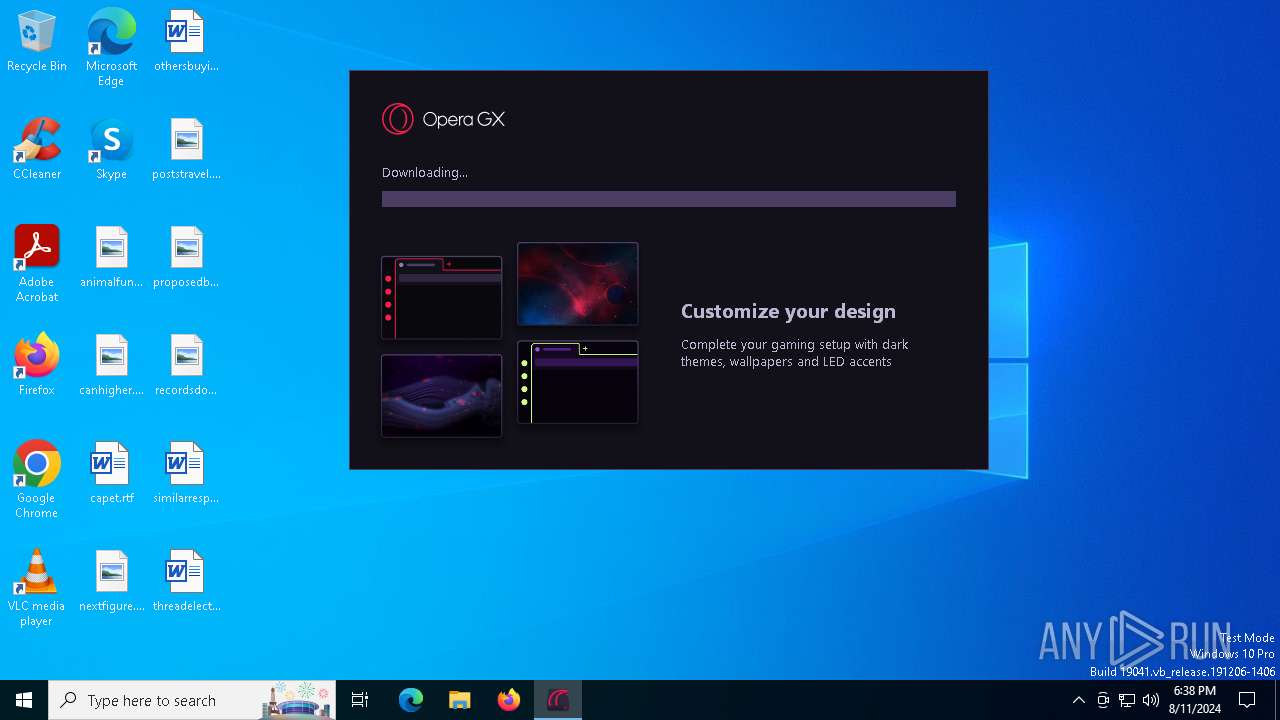Click the Opera GX logo in installer
Image resolution: width=1280 pixels, height=720 pixels.
pos(443,119)
